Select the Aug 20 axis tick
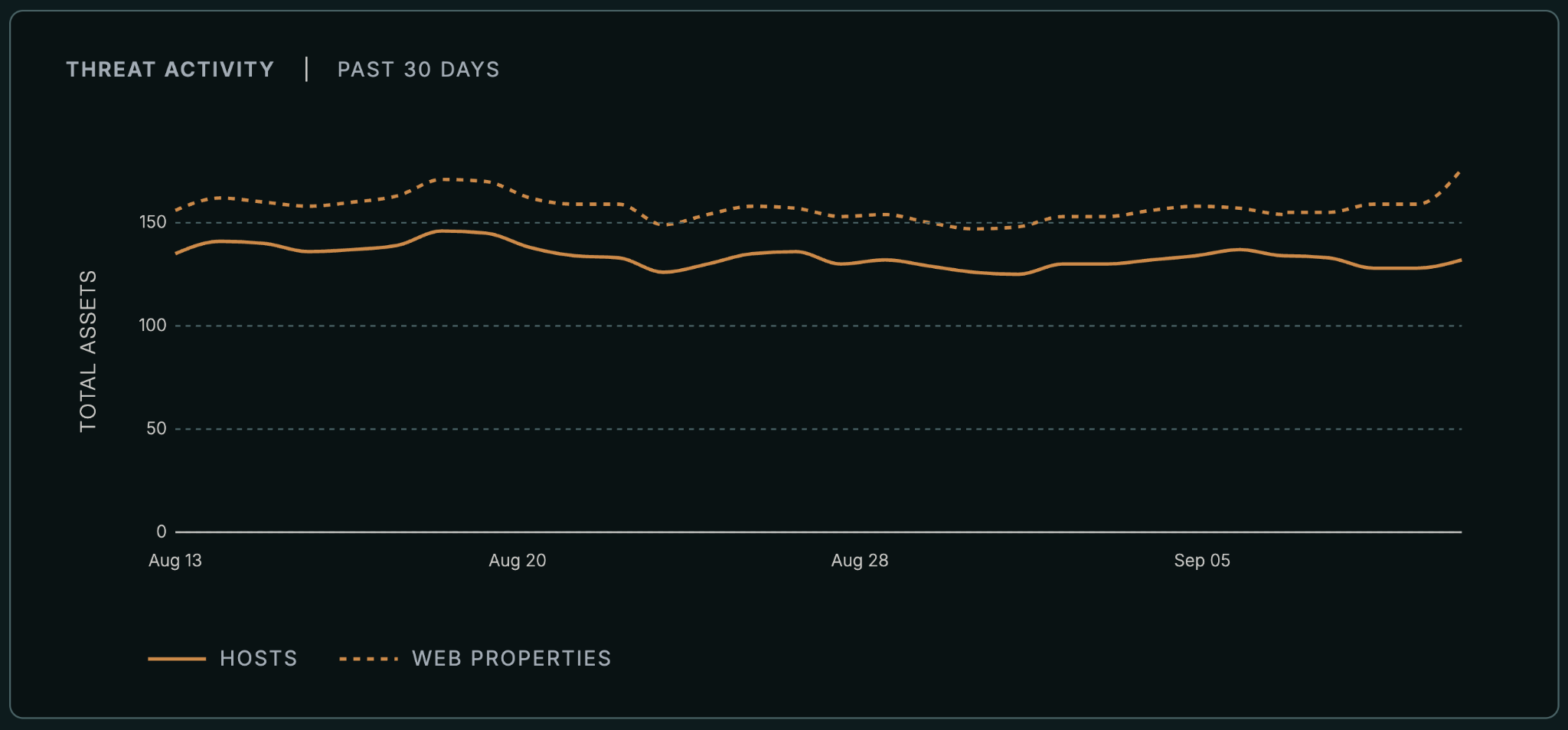Screen dimensions: 1568x730 pos(518,560)
